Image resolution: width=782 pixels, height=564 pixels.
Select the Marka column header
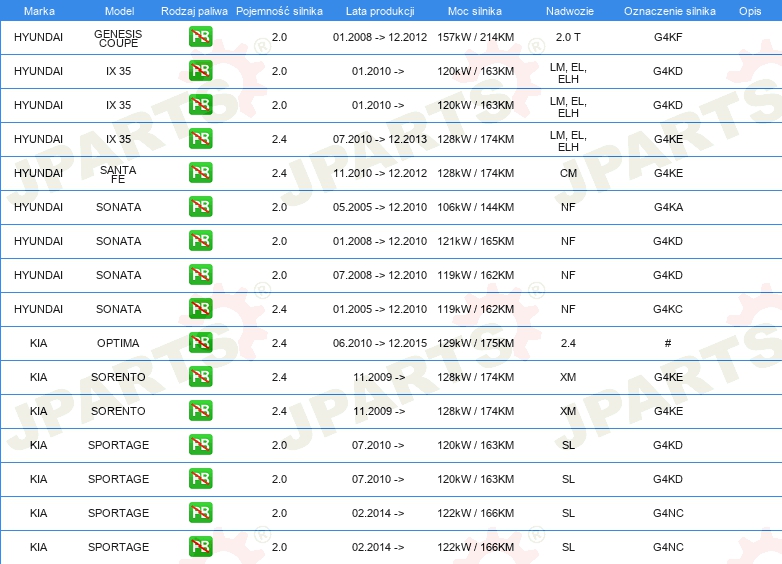coord(38,10)
